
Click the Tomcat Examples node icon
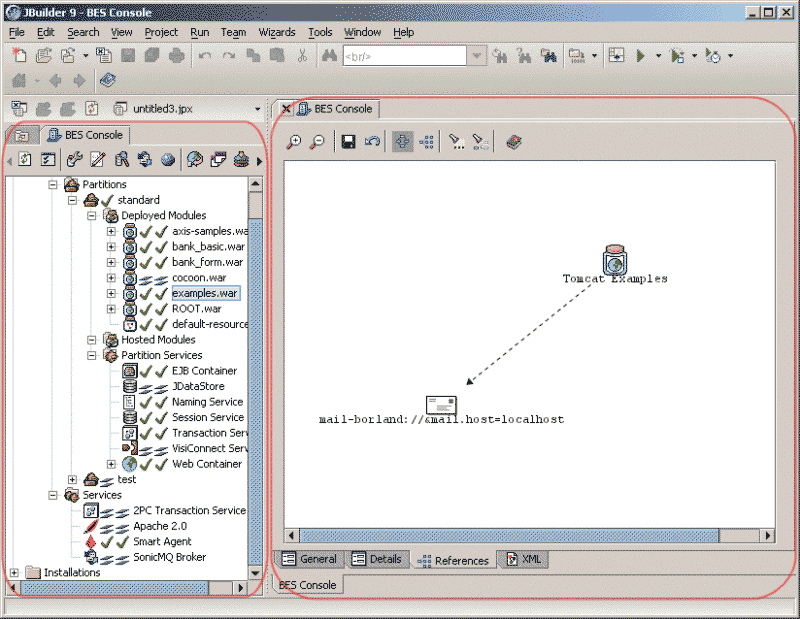(614, 258)
